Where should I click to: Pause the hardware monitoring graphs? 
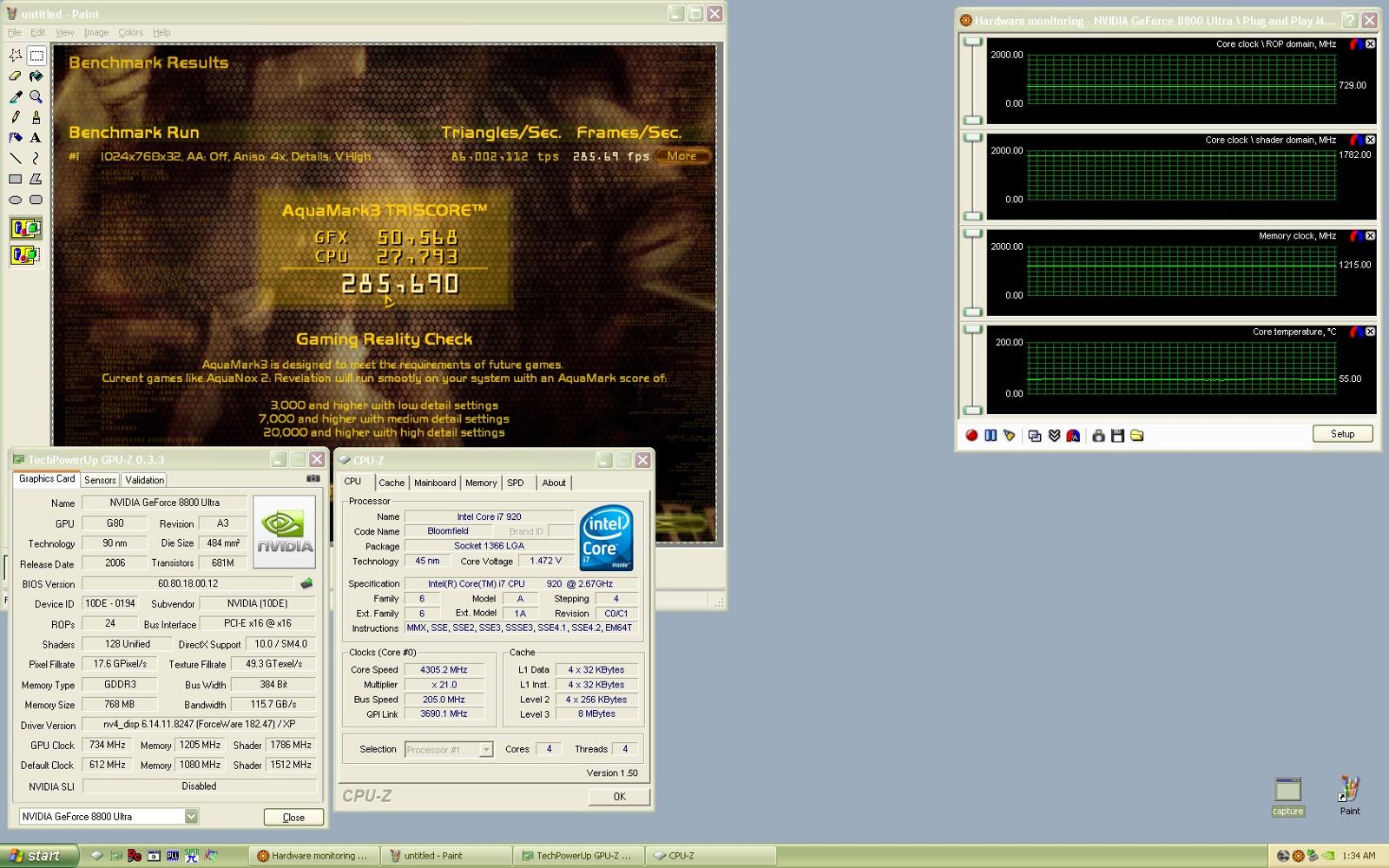pyautogui.click(x=991, y=435)
